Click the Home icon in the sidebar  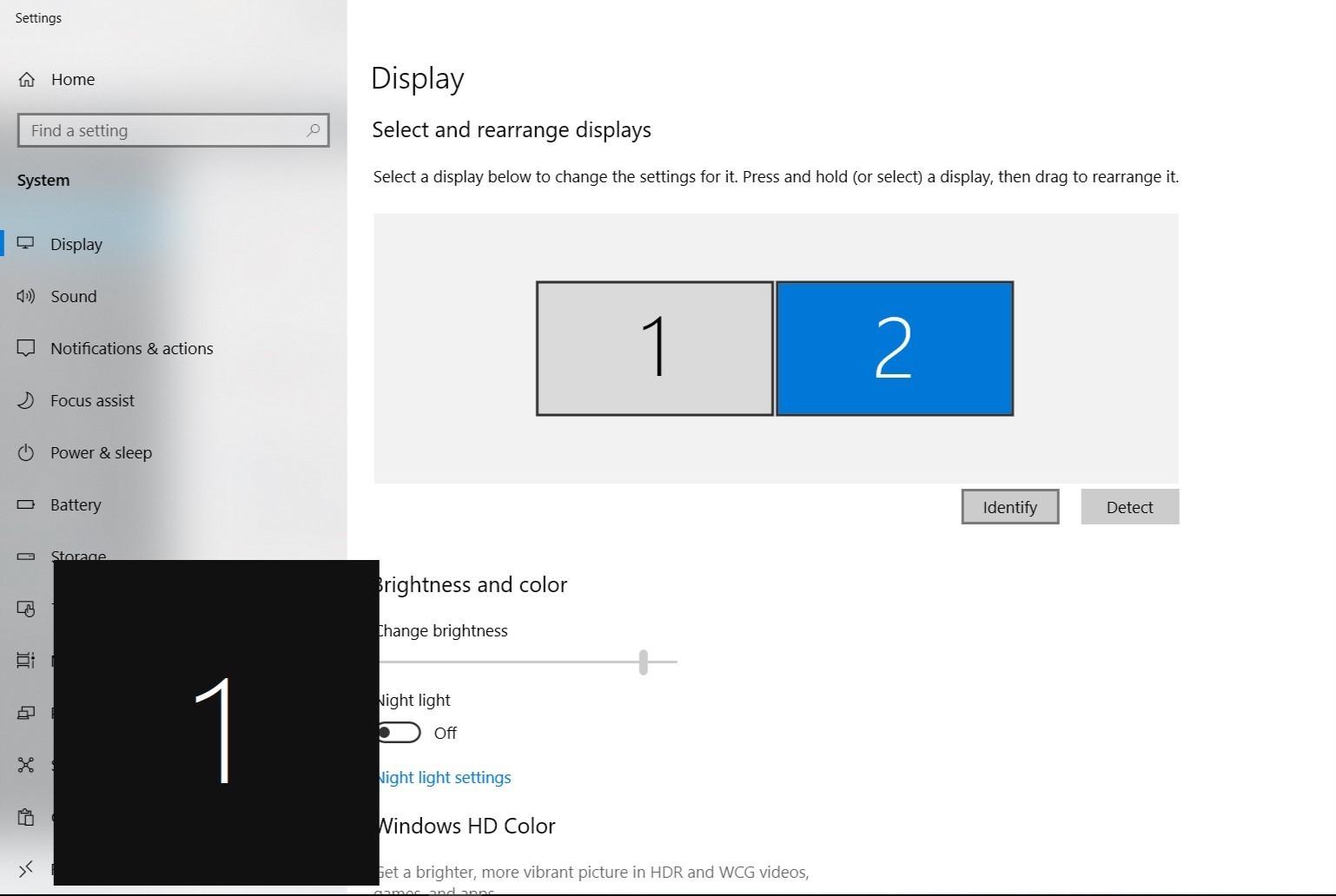click(27, 80)
